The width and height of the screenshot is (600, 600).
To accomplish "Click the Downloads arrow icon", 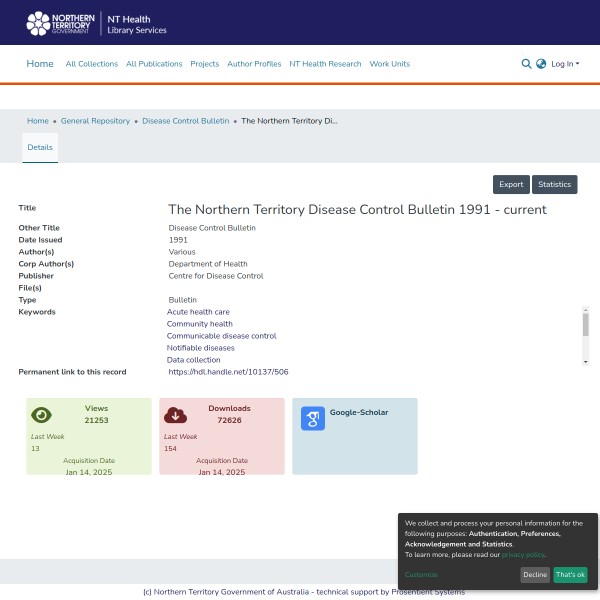I will pyautogui.click(x=175, y=415).
